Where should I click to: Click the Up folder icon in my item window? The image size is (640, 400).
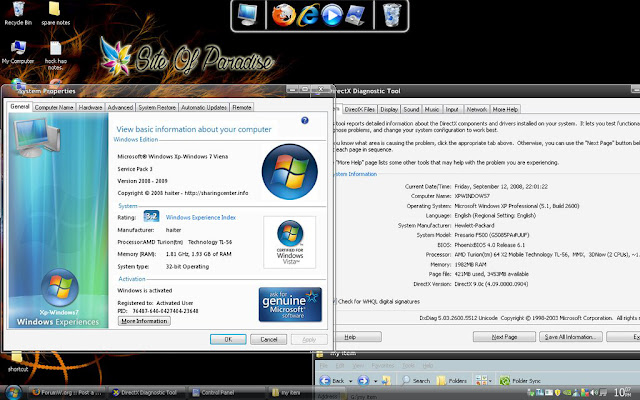click(x=386, y=380)
